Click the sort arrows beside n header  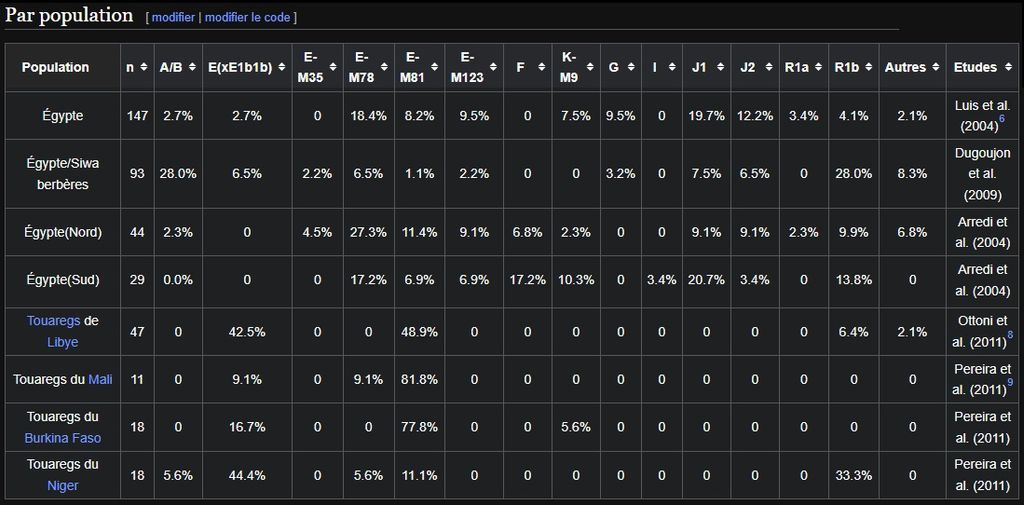click(x=143, y=68)
